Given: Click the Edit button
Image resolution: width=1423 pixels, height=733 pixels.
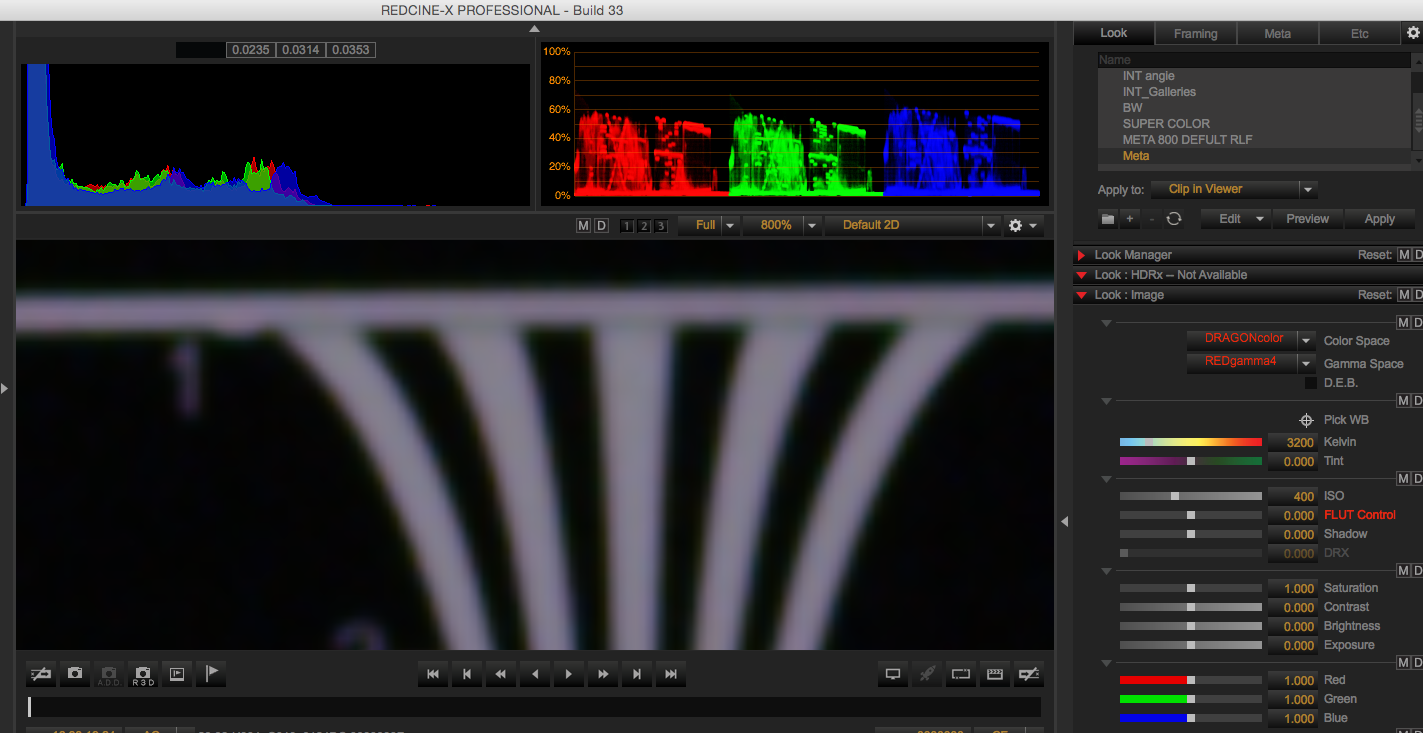Looking at the screenshot, I should point(1235,219).
